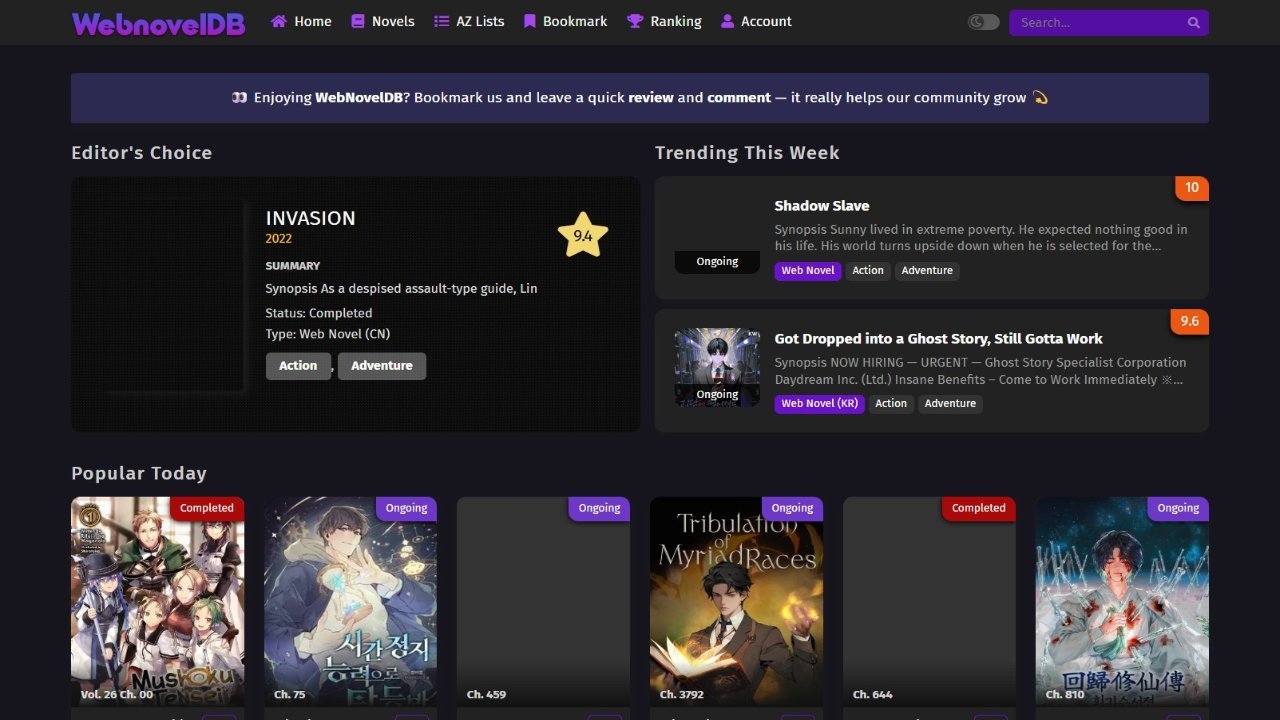Click the Adventure tag on Shadow Slave
Image resolution: width=1280 pixels, height=720 pixels.
(x=927, y=271)
